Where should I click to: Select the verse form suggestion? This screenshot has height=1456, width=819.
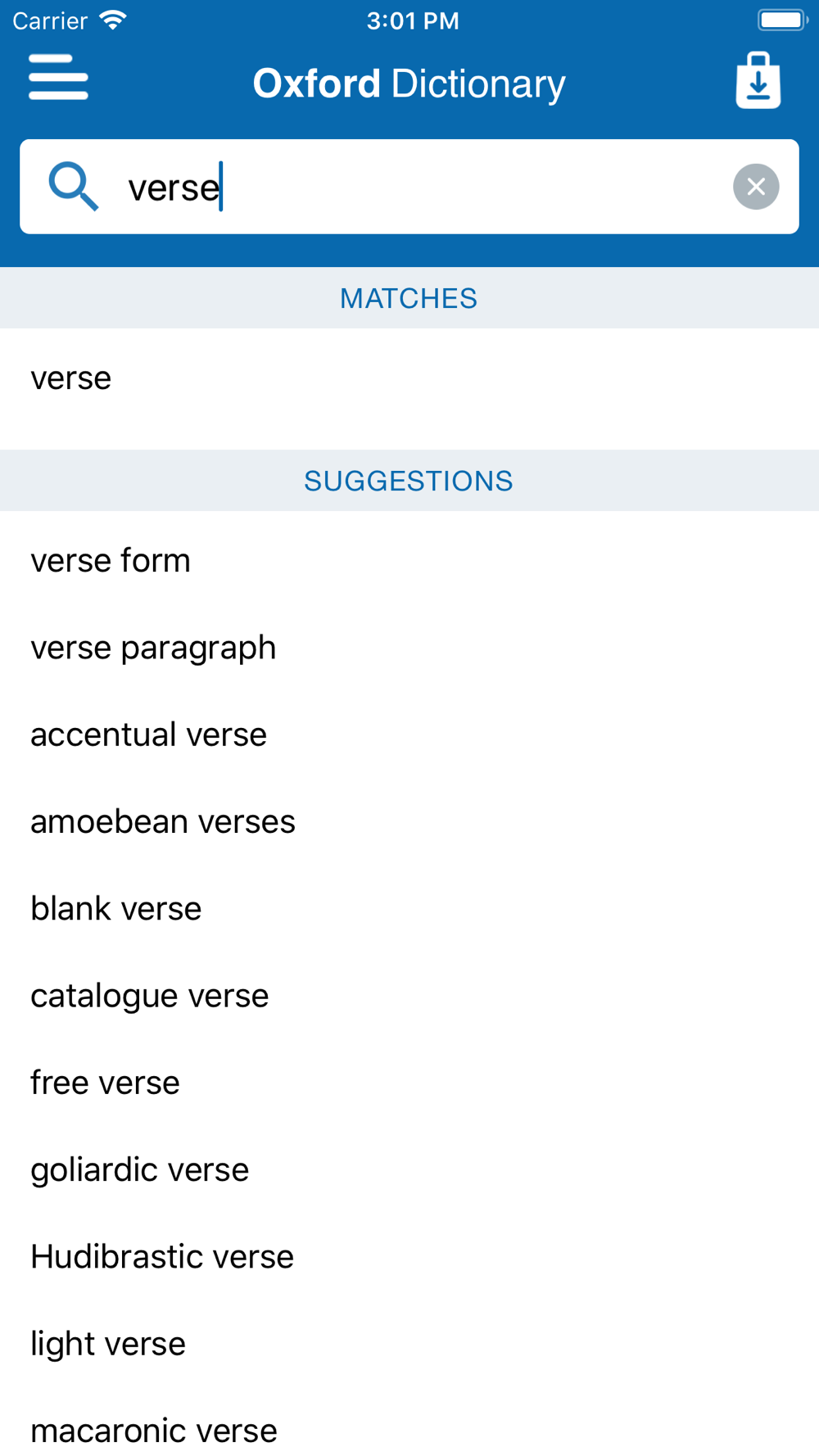(x=409, y=561)
